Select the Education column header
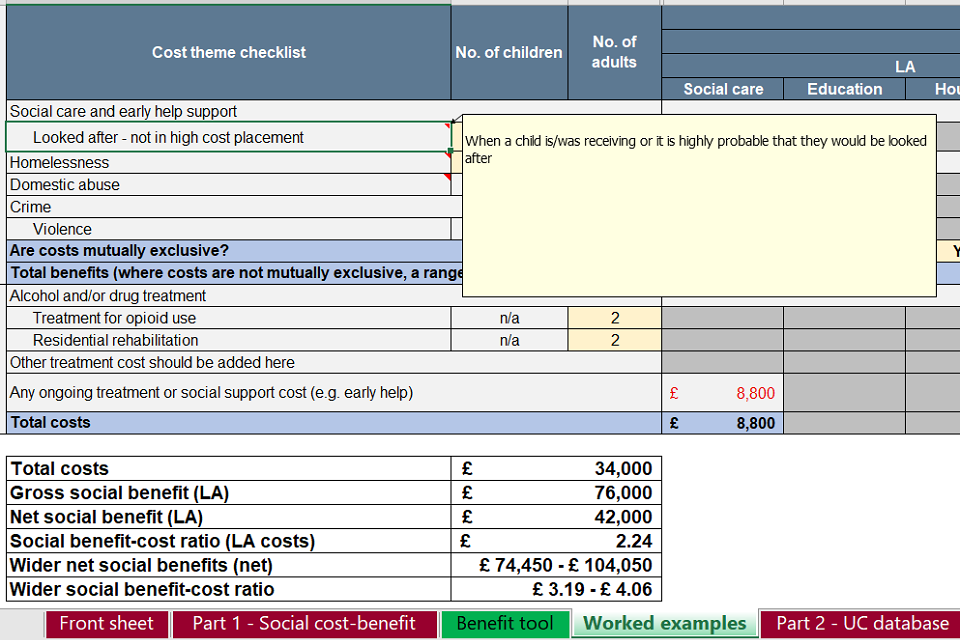 pos(844,89)
